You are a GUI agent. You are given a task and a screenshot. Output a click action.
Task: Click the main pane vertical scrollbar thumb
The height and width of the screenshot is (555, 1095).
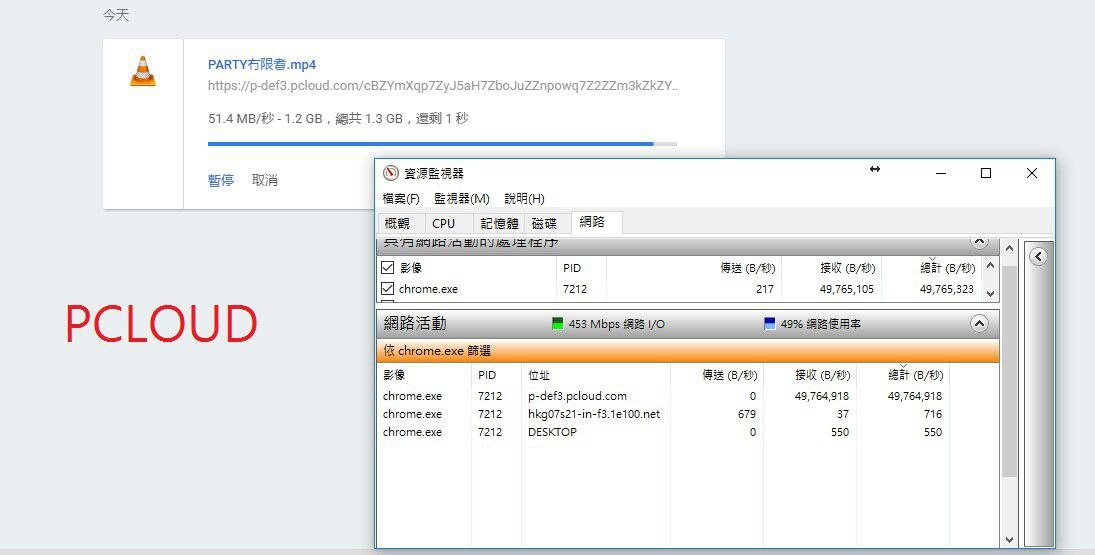(x=1009, y=371)
